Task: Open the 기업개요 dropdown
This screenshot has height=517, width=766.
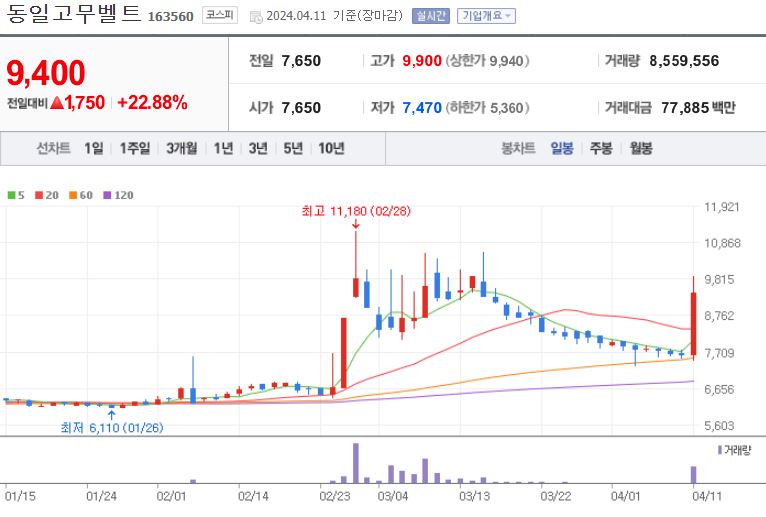Action: [486, 16]
